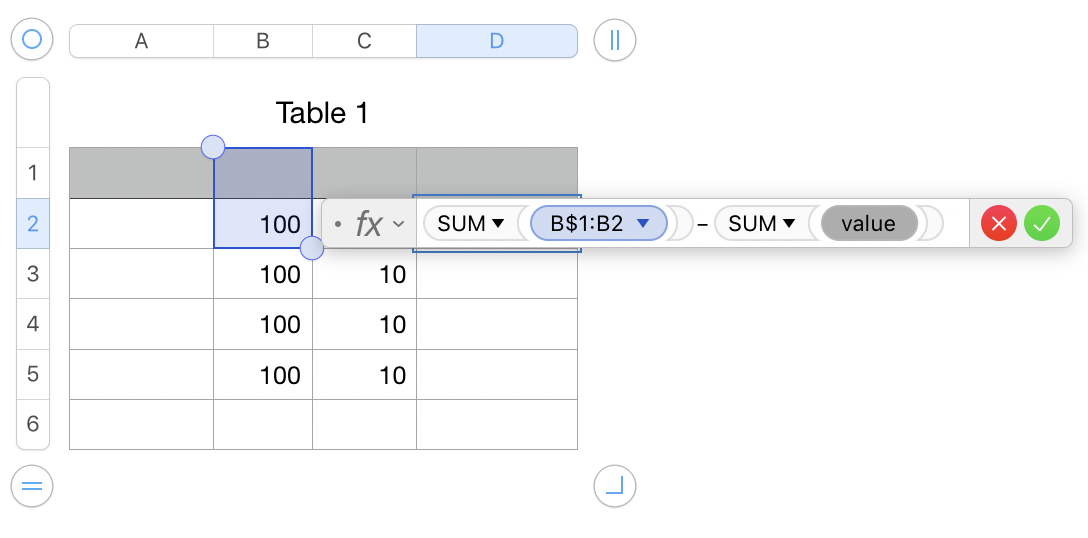Click cell C3 containing 10
This screenshot has width=1088, height=538.
click(x=364, y=274)
